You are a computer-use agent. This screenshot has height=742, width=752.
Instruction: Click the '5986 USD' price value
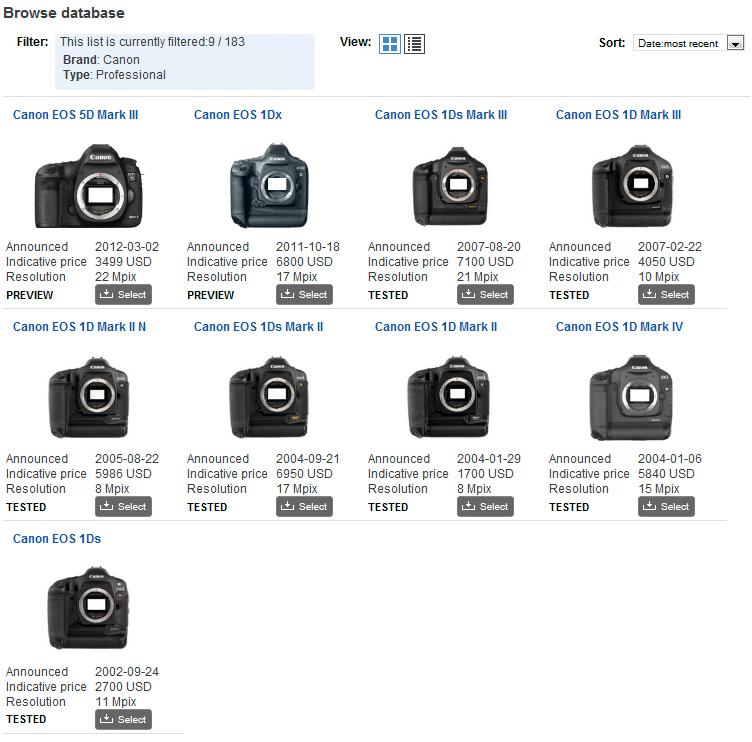(123, 474)
